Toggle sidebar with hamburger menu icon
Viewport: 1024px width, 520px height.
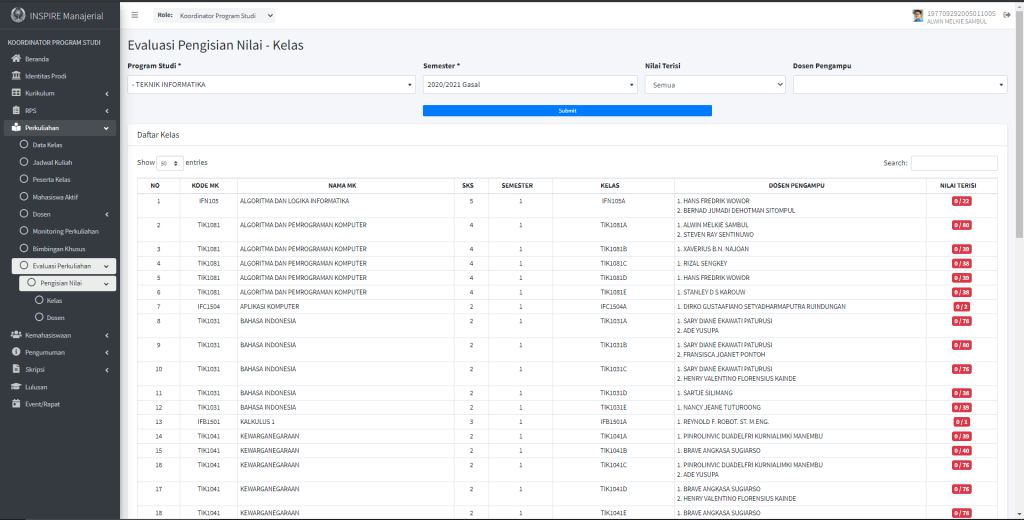(x=135, y=15)
